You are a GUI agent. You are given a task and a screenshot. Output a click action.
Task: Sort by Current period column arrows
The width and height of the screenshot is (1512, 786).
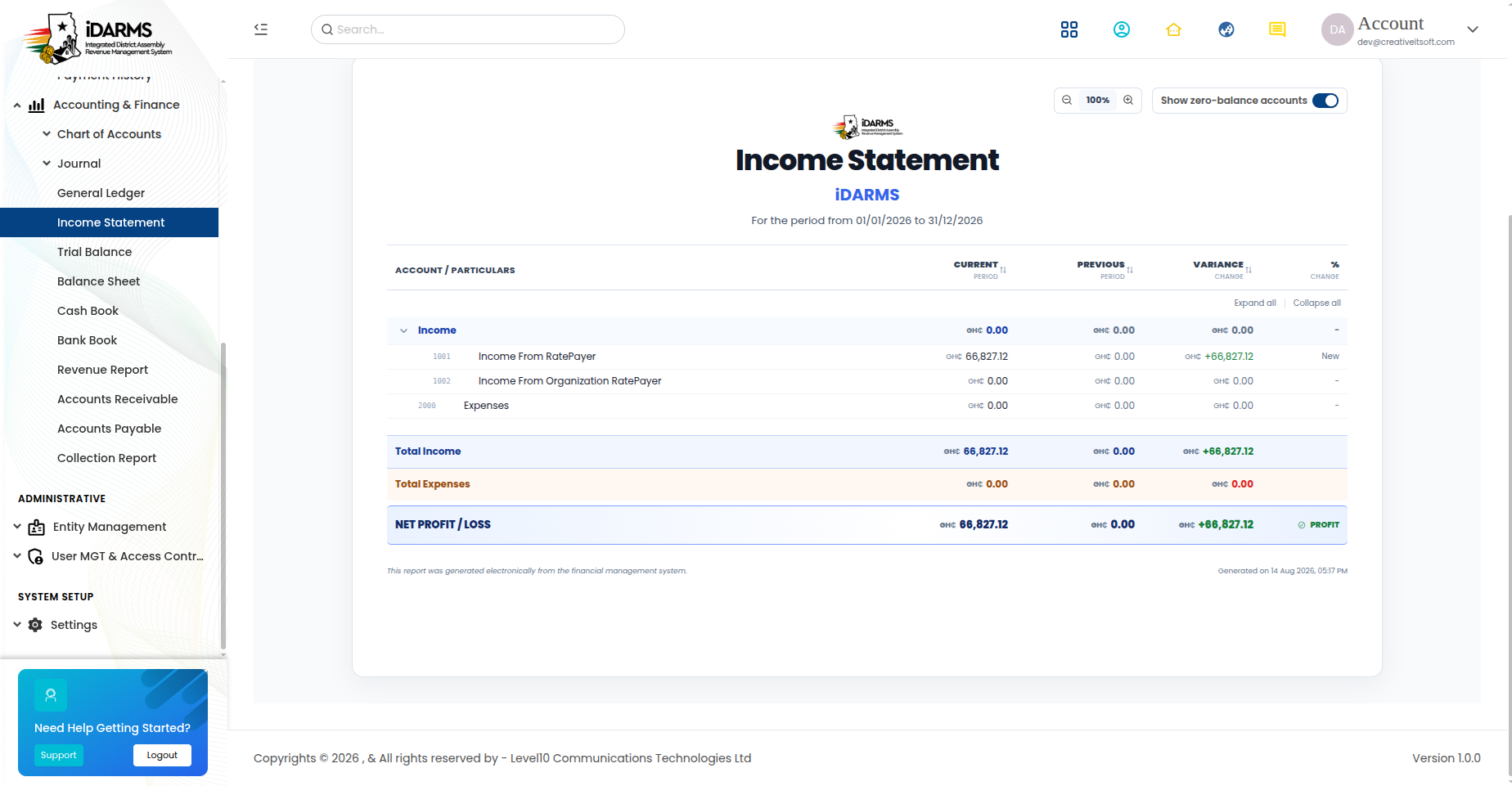tap(1003, 270)
